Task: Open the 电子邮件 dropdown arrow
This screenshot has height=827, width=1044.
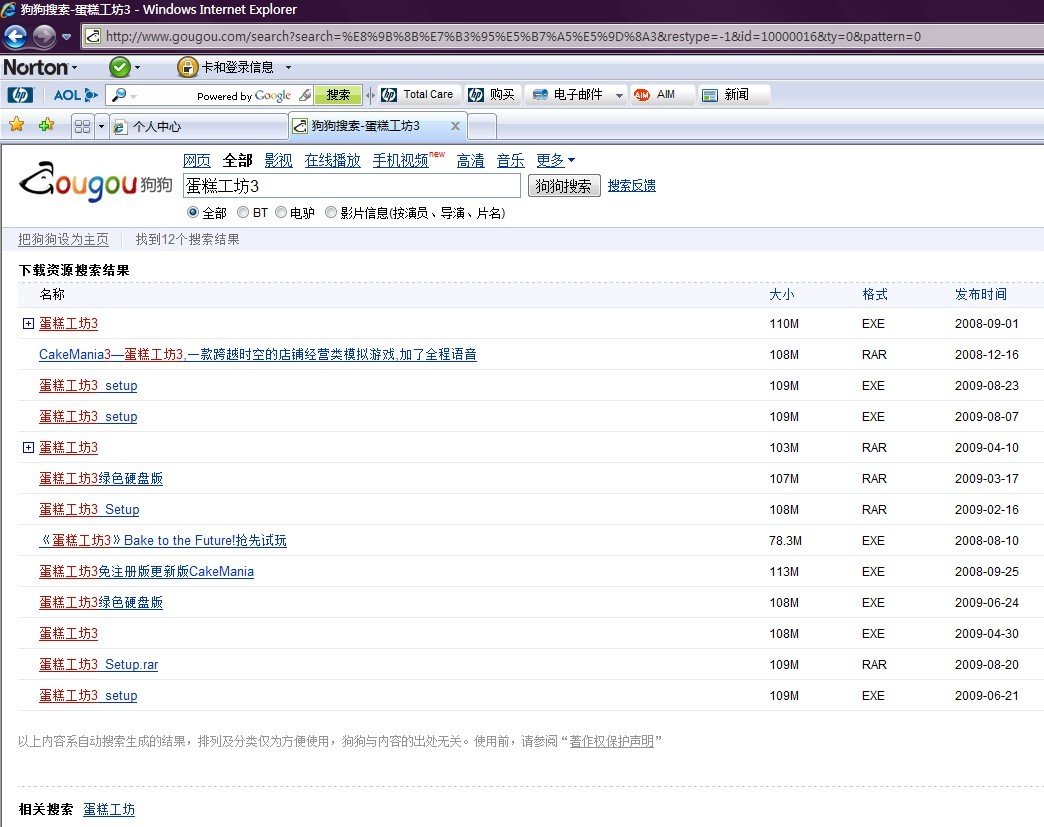Action: pyautogui.click(x=620, y=95)
